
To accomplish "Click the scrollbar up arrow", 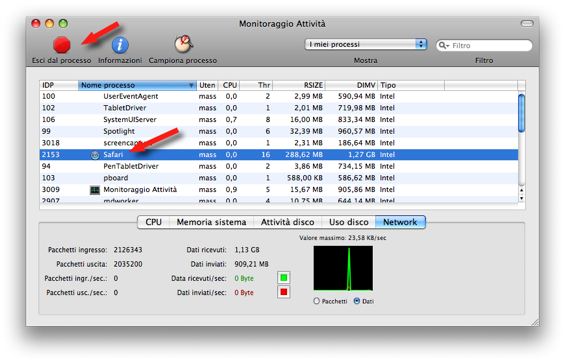I will (x=521, y=190).
